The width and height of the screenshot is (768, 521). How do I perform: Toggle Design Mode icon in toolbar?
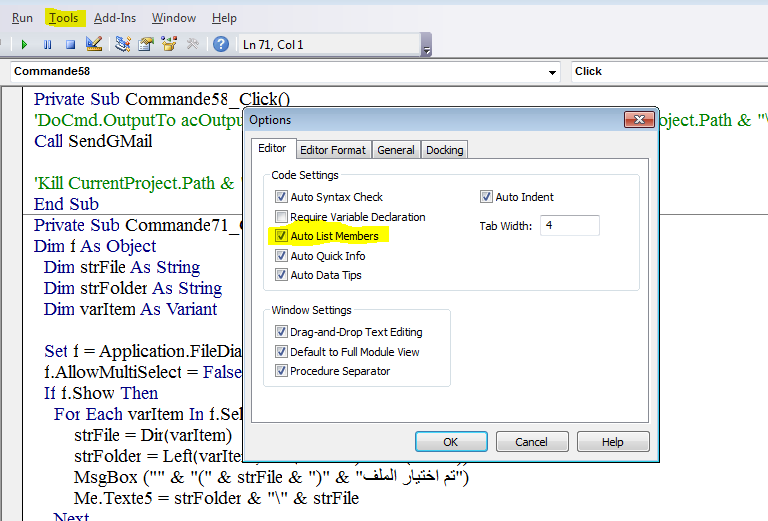(94, 44)
